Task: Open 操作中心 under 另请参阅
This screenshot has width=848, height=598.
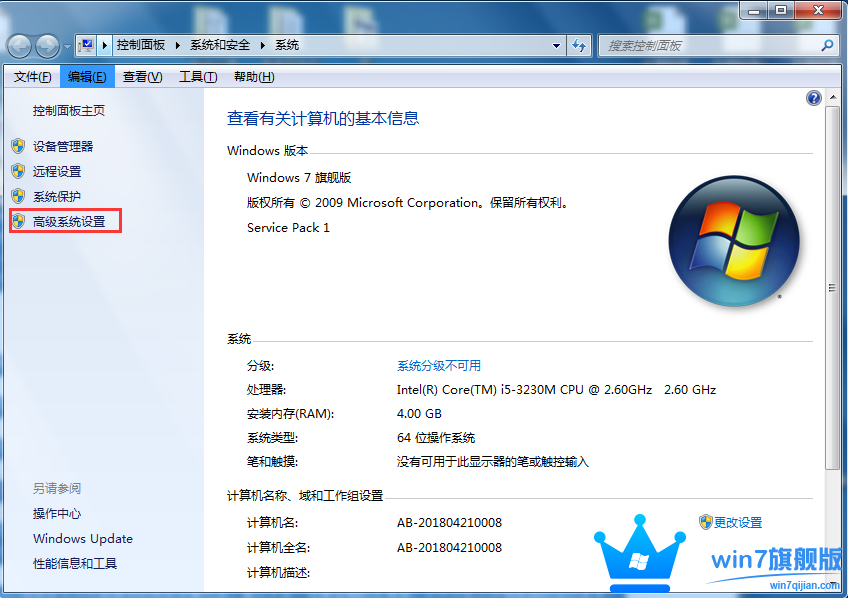Action: [x=57, y=514]
